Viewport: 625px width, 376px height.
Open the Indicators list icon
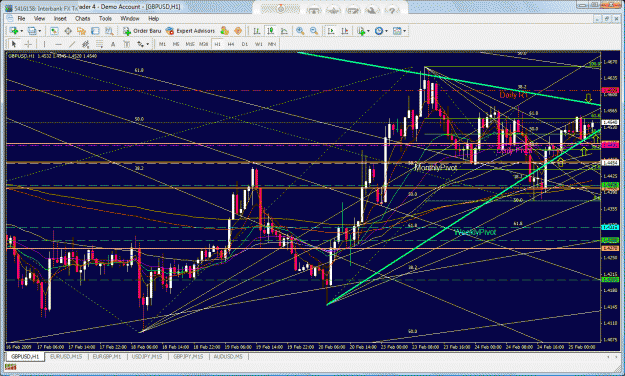[x=361, y=31]
